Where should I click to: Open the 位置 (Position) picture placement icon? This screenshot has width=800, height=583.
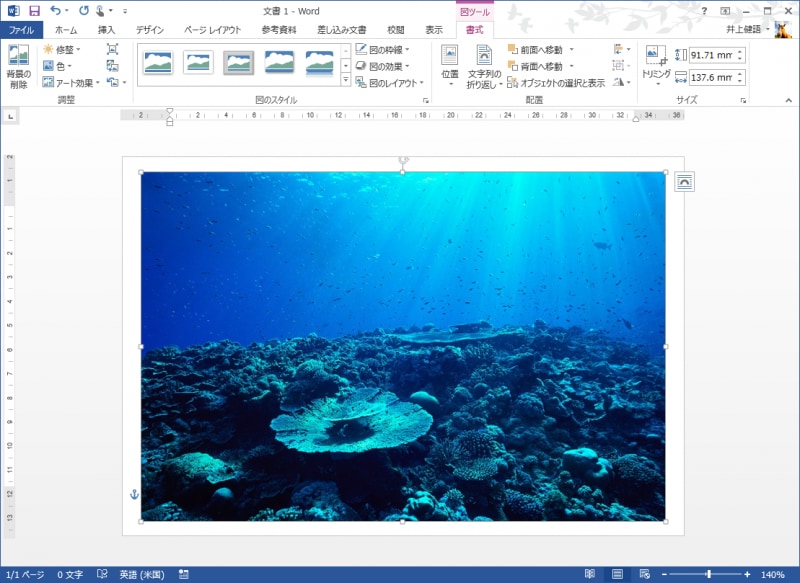coord(450,56)
